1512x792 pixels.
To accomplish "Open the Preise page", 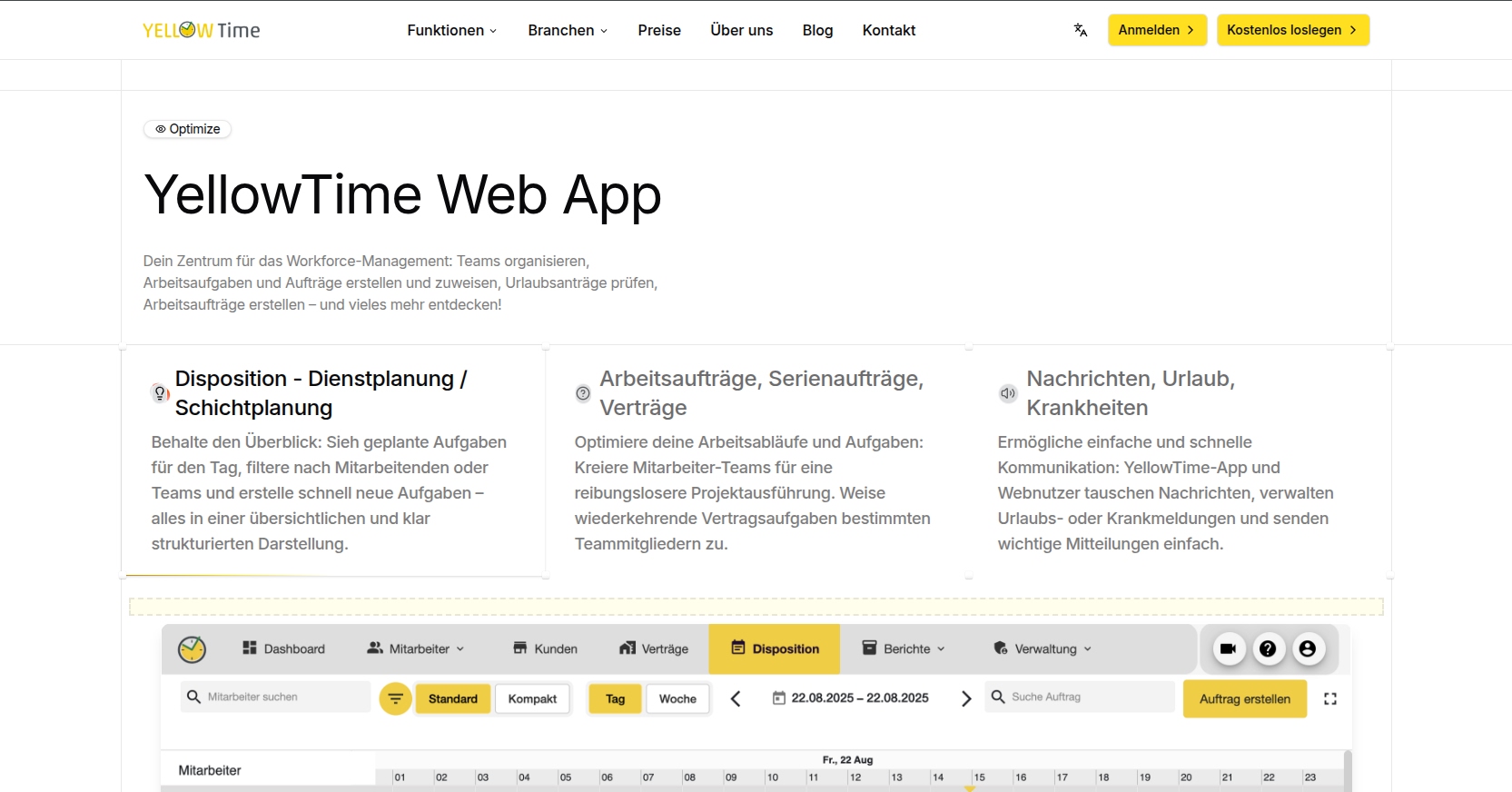I will pos(659,30).
